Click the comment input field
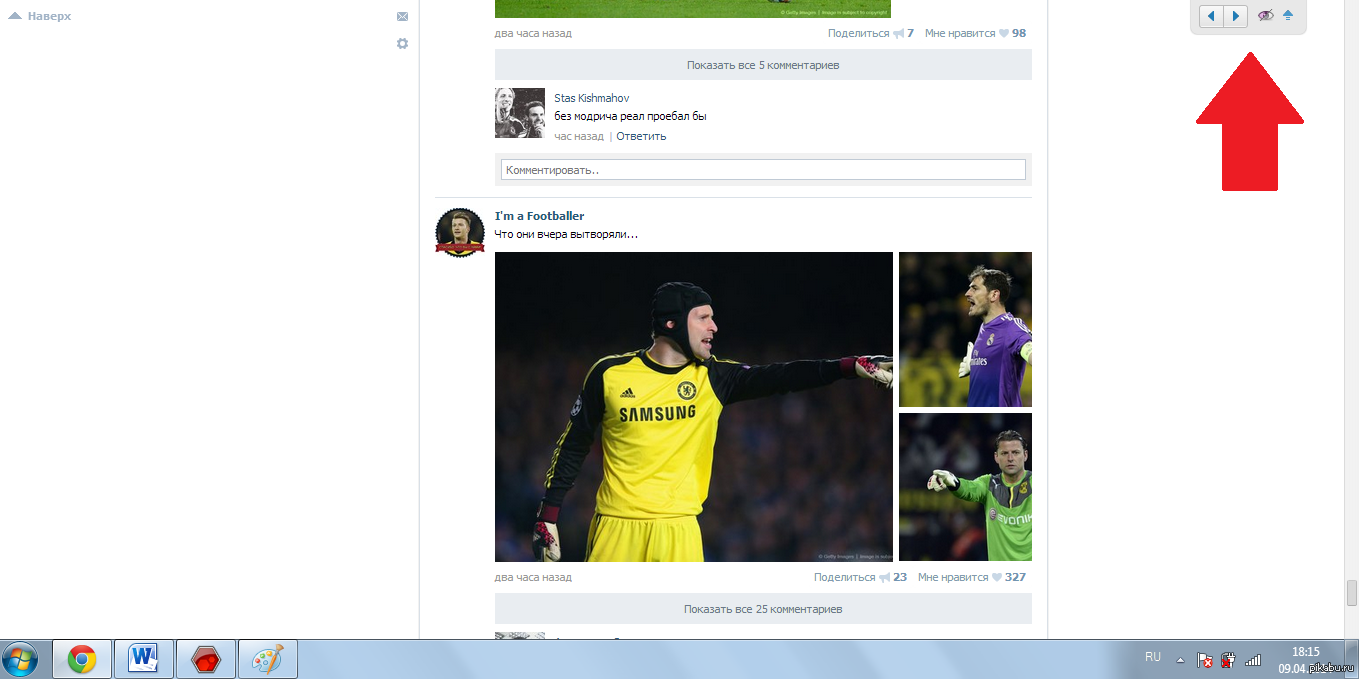 point(763,170)
